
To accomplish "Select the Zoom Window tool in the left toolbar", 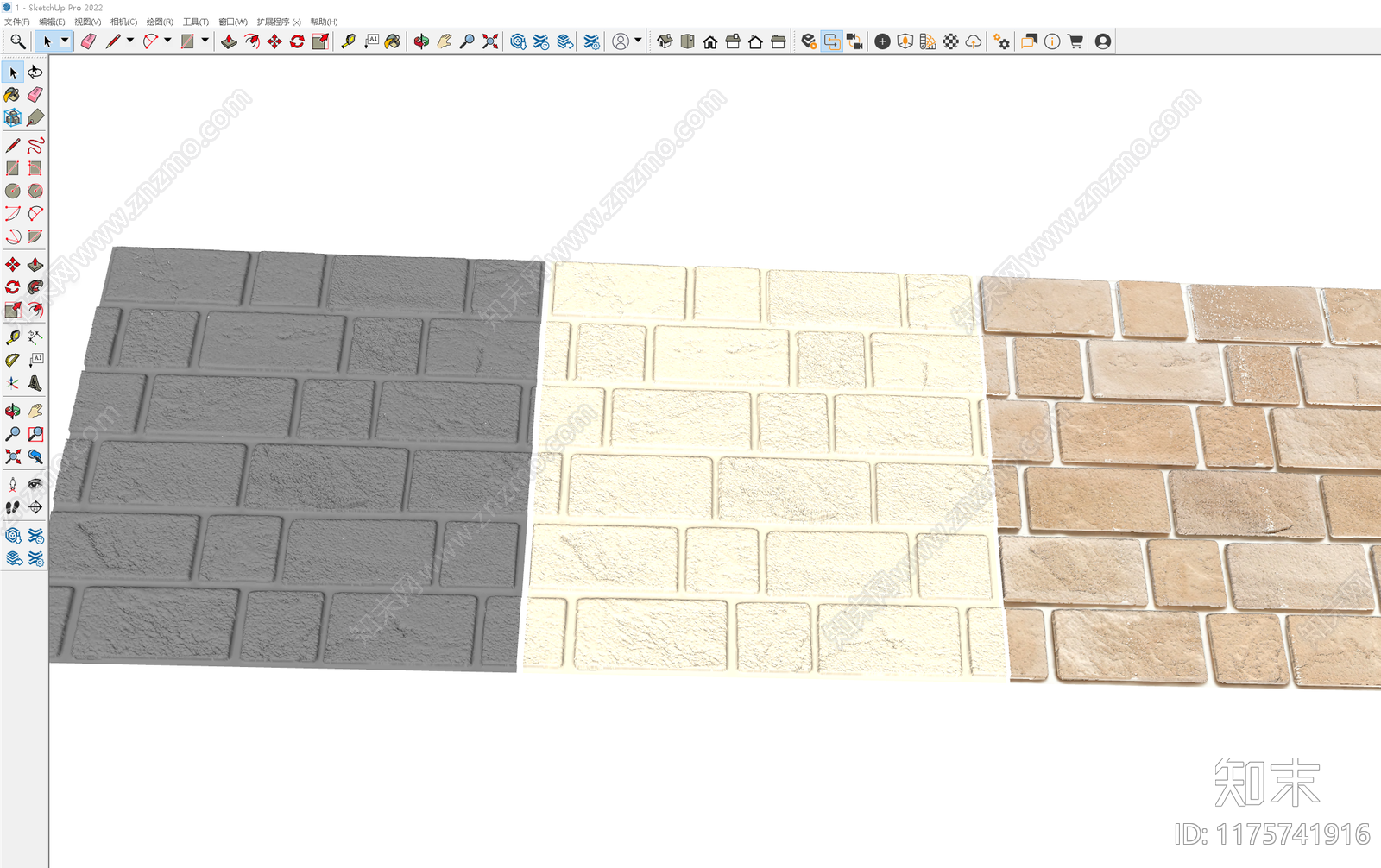I will pyautogui.click(x=35, y=434).
